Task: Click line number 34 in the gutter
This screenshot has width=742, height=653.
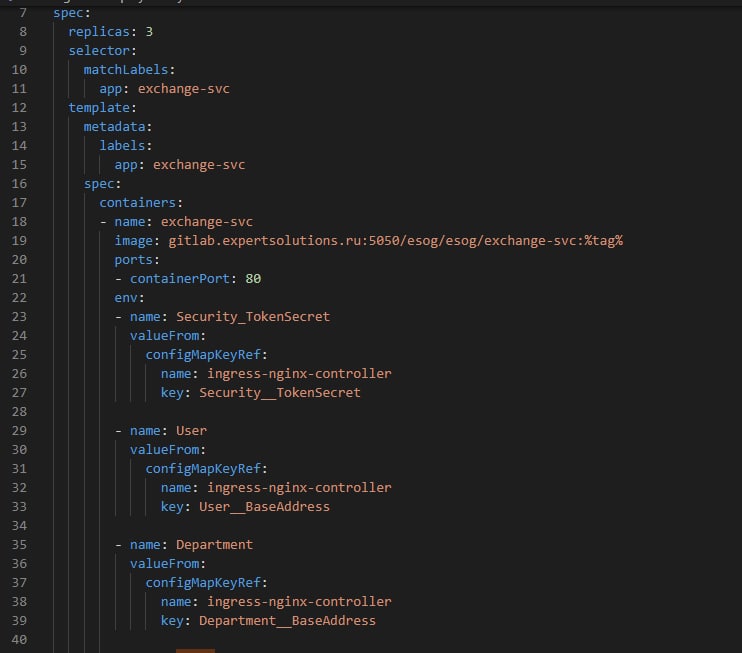Action: click(x=19, y=526)
